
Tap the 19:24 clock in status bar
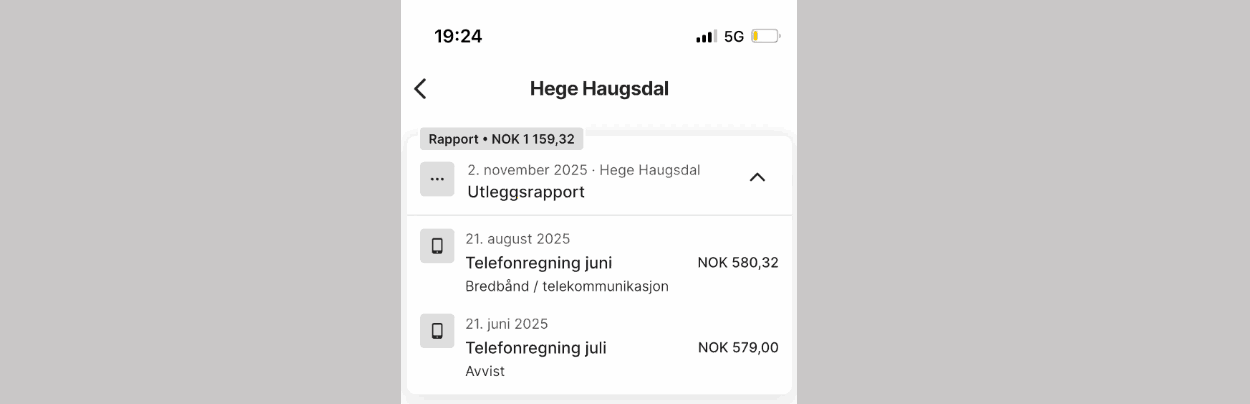(458, 37)
